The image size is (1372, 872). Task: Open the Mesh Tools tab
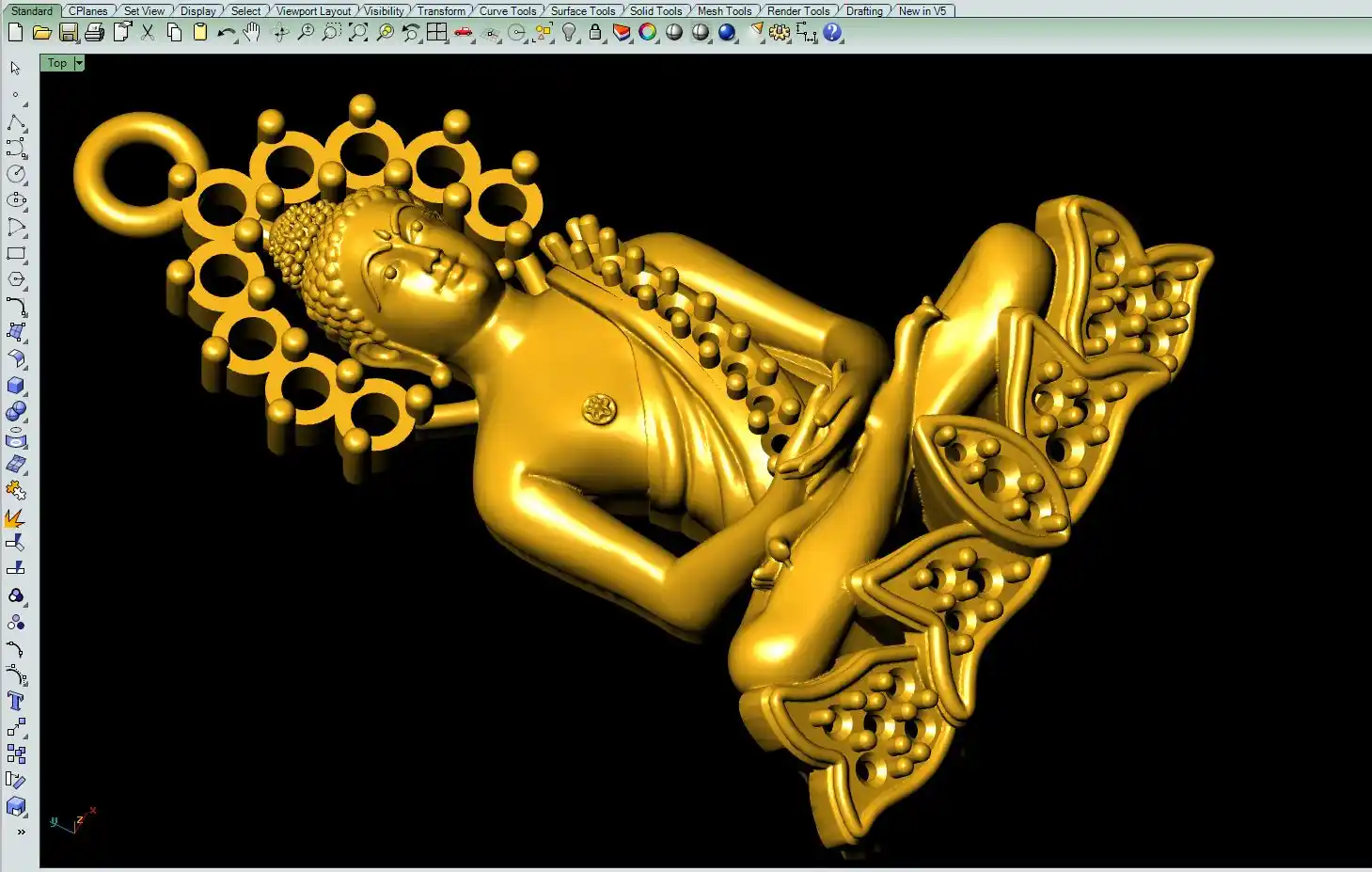click(724, 11)
